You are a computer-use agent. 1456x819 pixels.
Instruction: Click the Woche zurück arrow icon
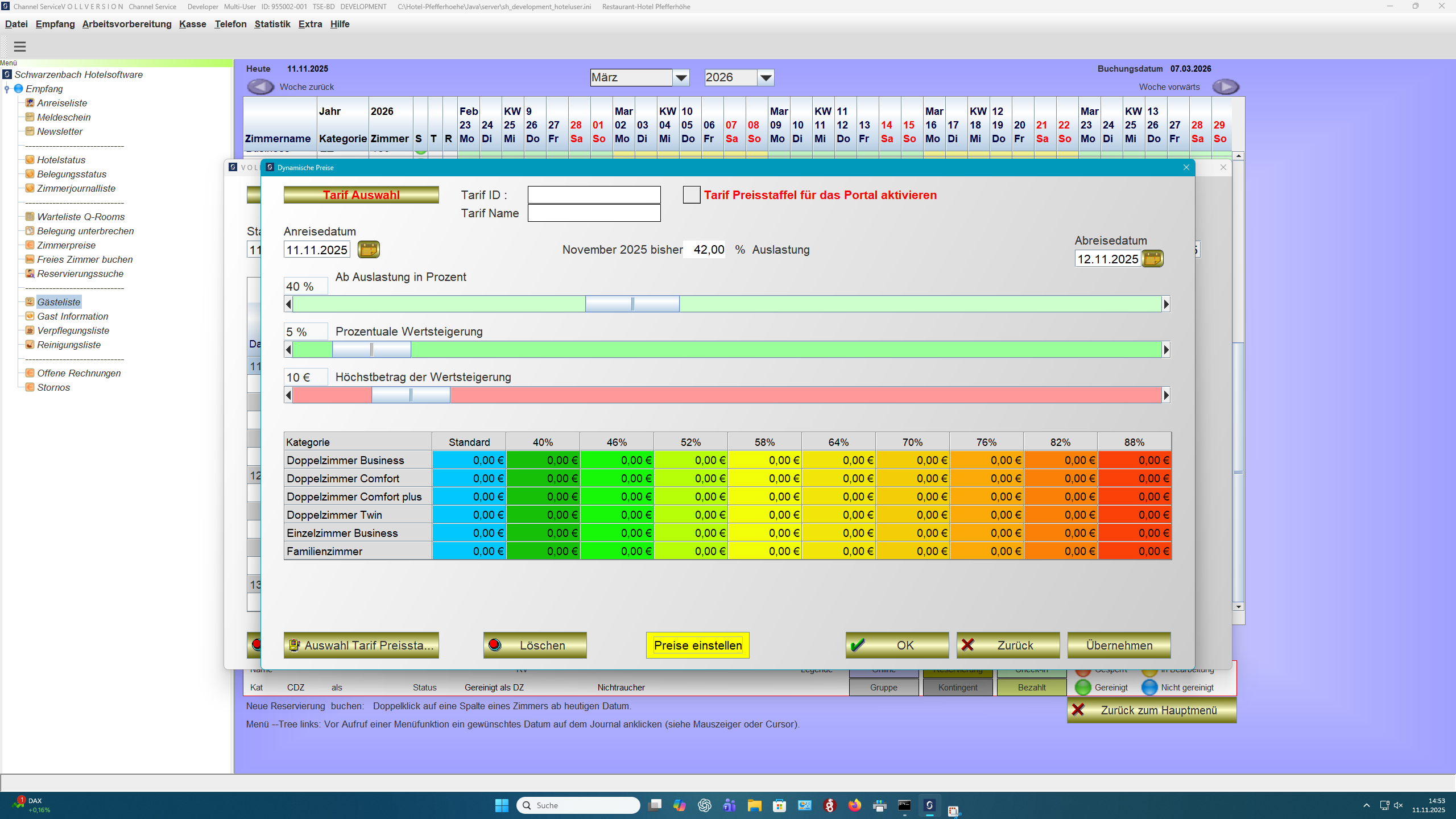260,86
